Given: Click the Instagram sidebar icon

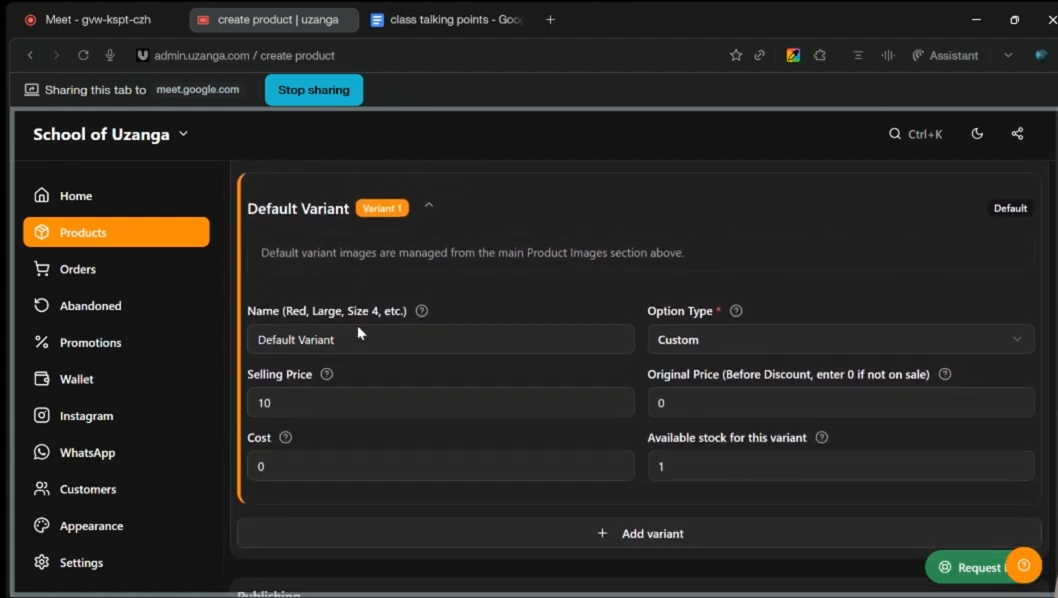Looking at the screenshot, I should tap(42, 416).
